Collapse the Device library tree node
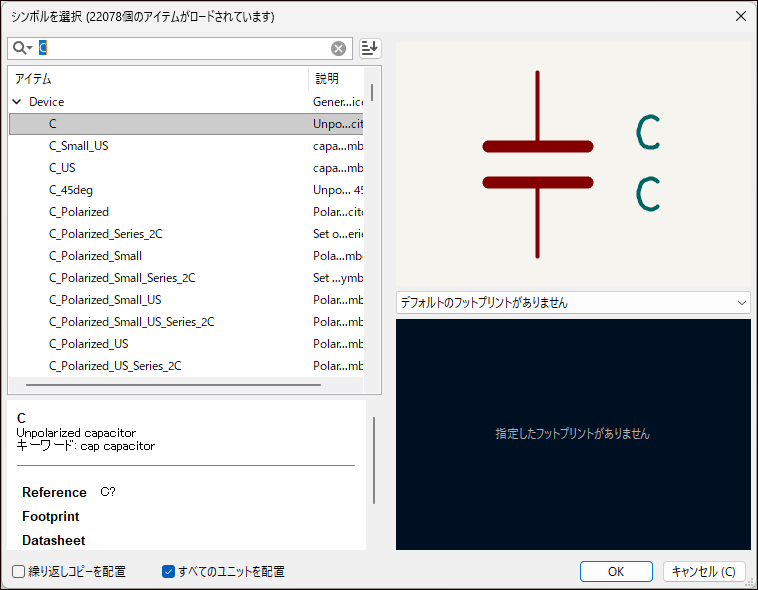Screen dimensions: 758x590 17,102
